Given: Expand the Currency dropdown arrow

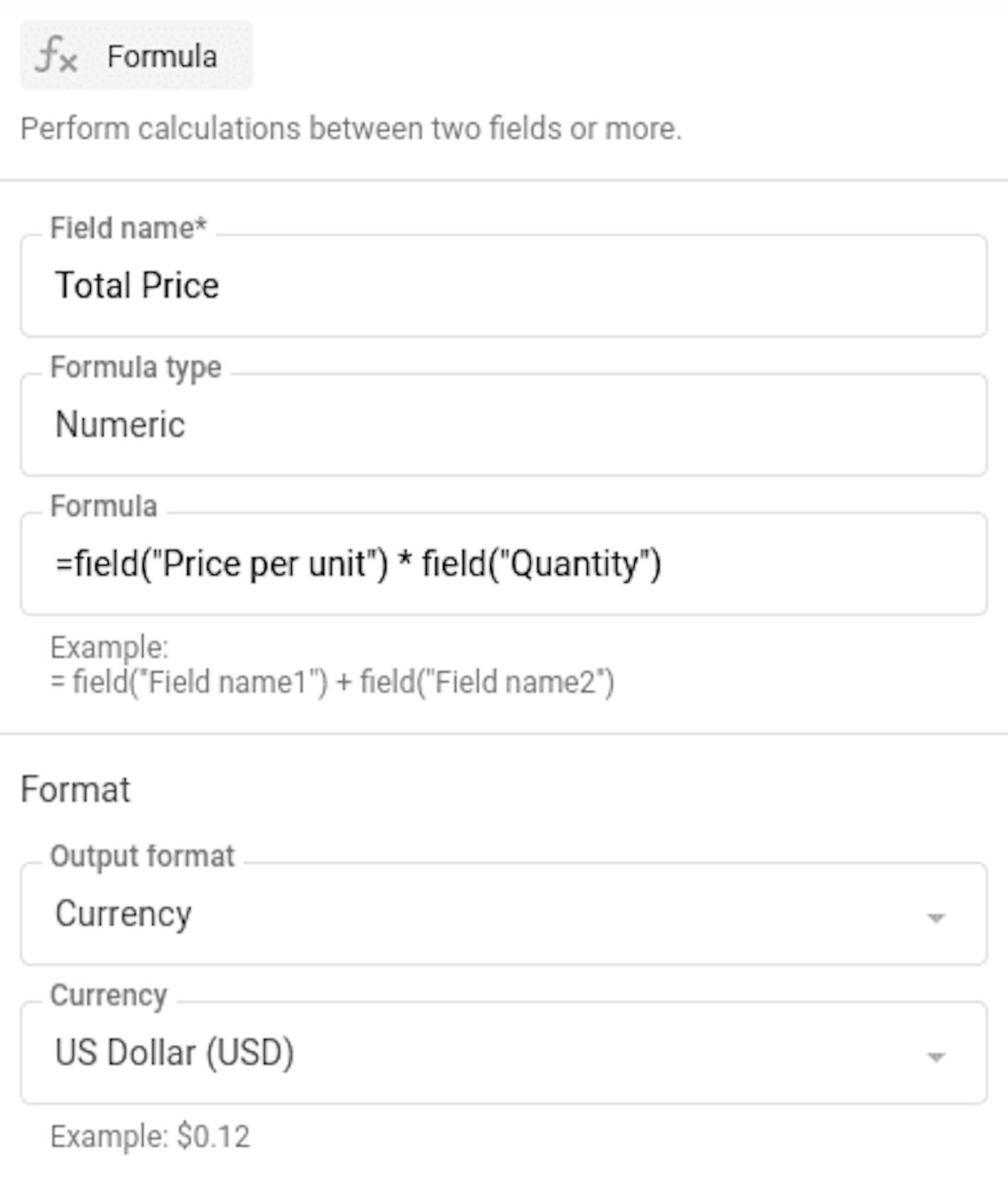Looking at the screenshot, I should 936,1057.
